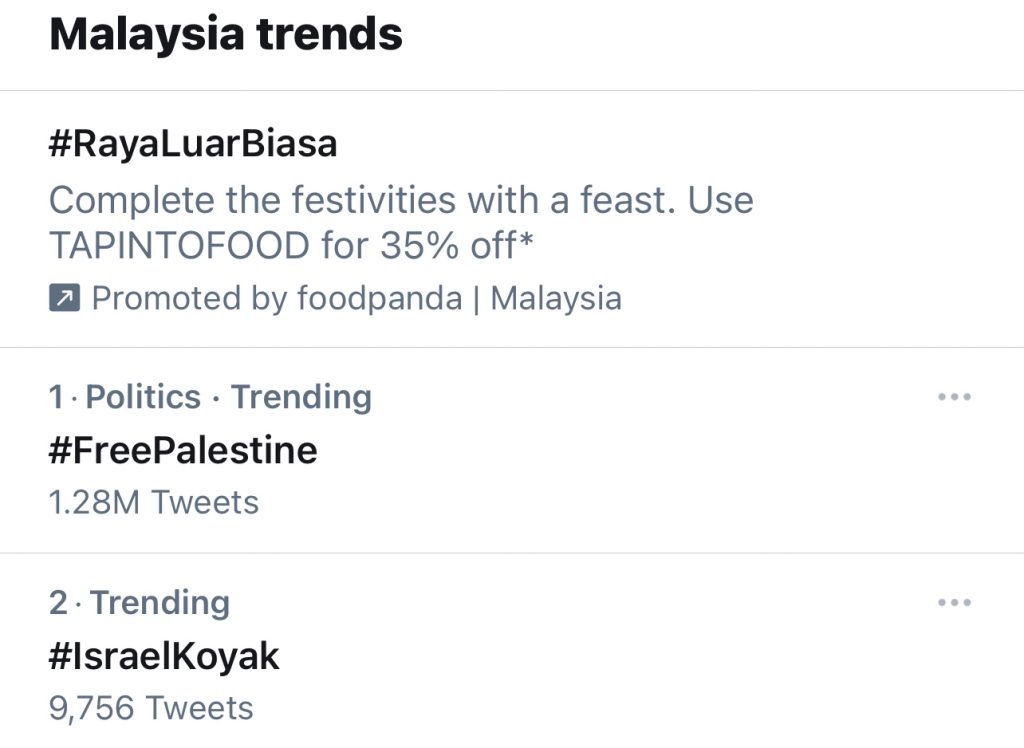Click the word foodpanda in promoted line

[379, 299]
